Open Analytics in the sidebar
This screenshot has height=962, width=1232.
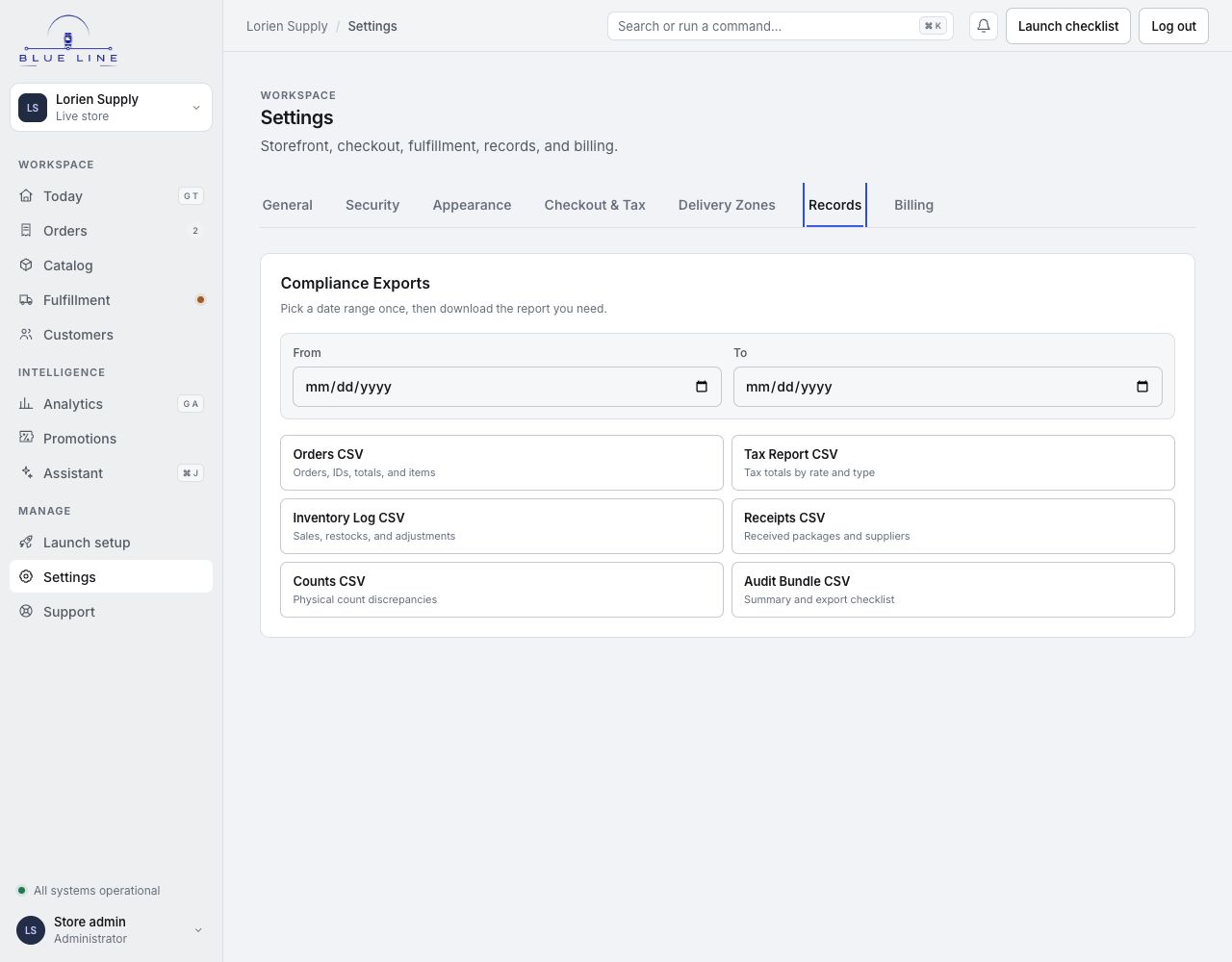click(111, 403)
